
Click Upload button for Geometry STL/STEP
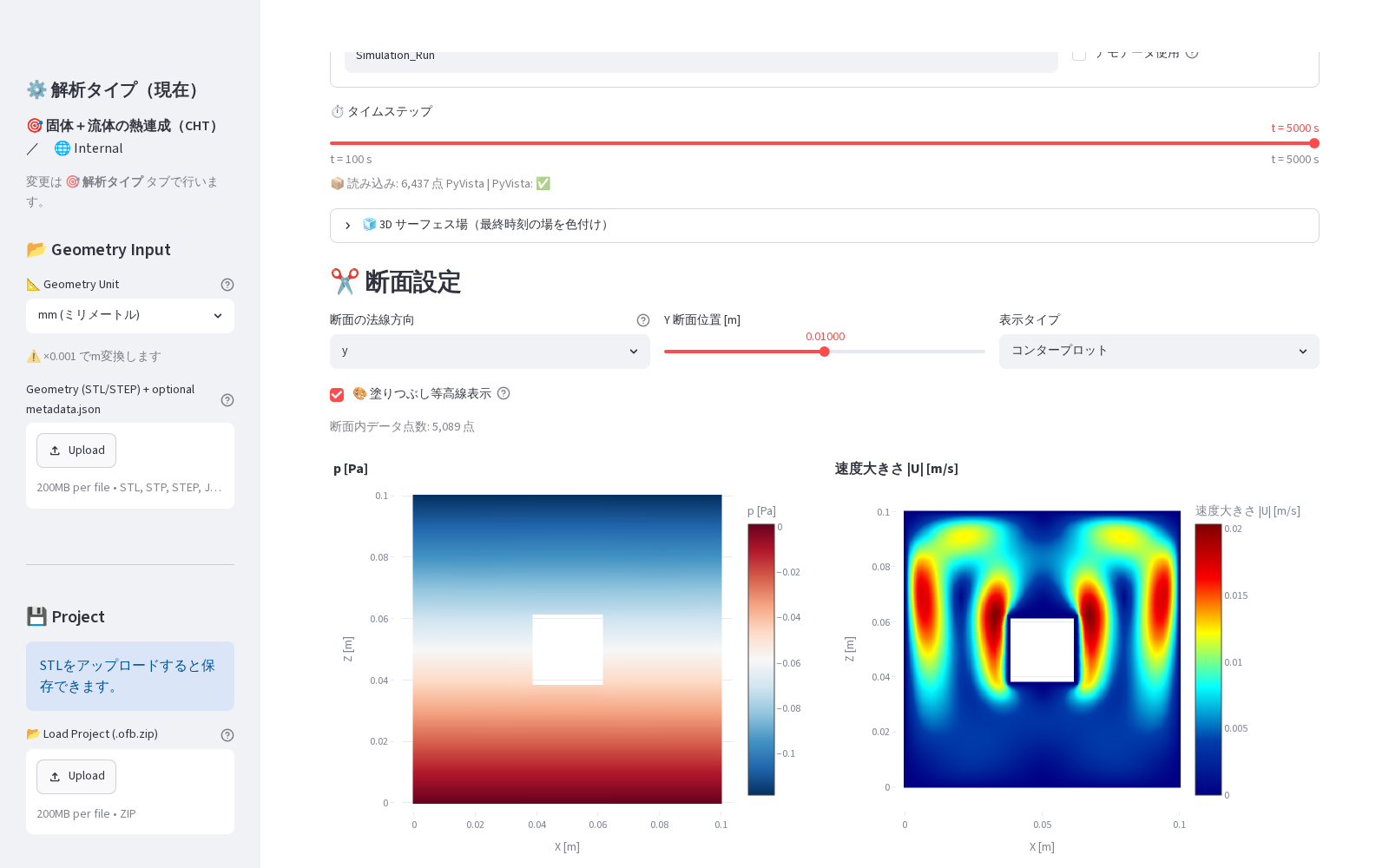pos(76,450)
